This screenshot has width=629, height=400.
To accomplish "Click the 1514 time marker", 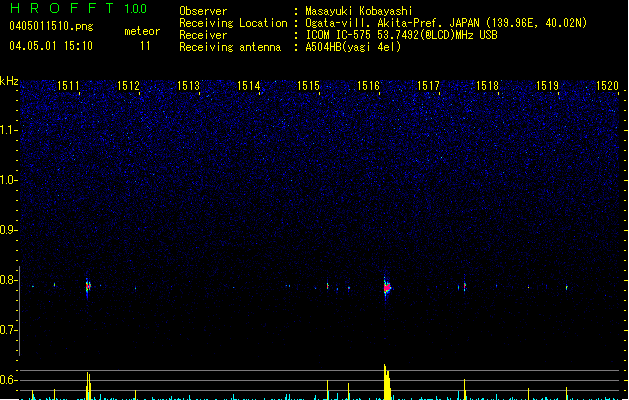I will coord(248,86).
